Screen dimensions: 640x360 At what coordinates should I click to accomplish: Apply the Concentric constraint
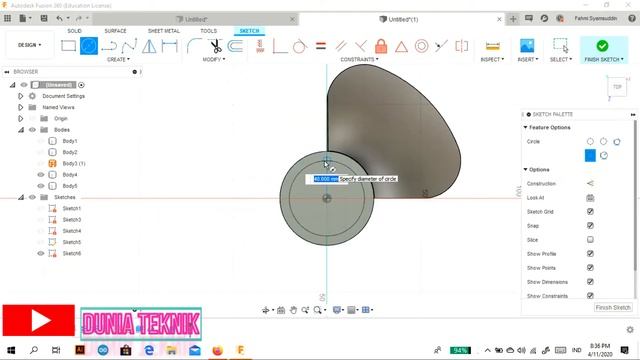coord(421,46)
